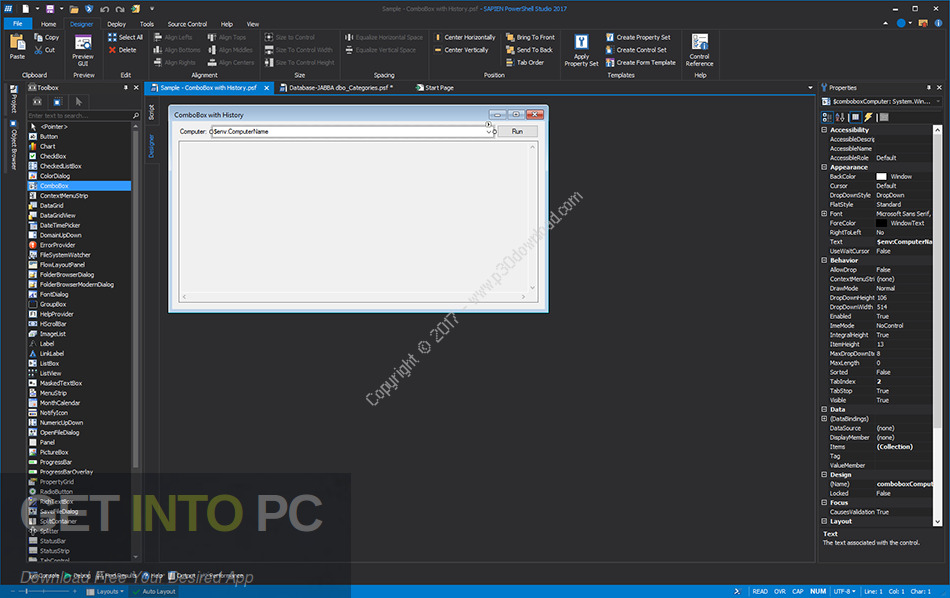Pin the Properties panel
Screen dimensions: 950x598
click(x=928, y=87)
